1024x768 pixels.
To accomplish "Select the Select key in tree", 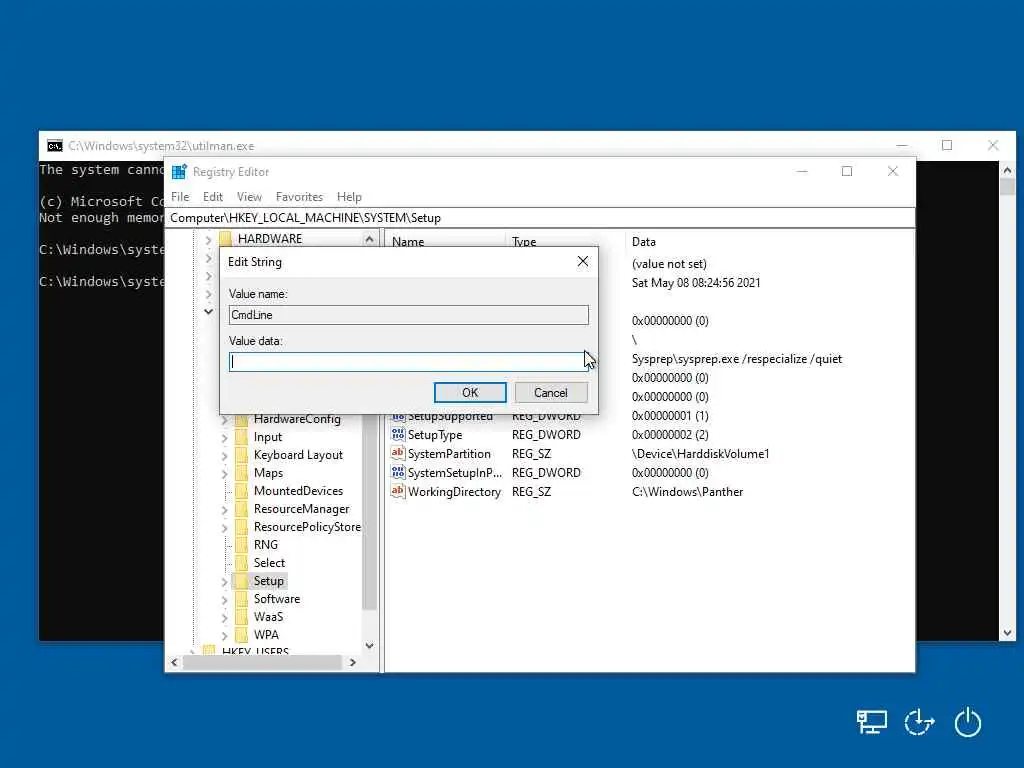I will point(269,562).
